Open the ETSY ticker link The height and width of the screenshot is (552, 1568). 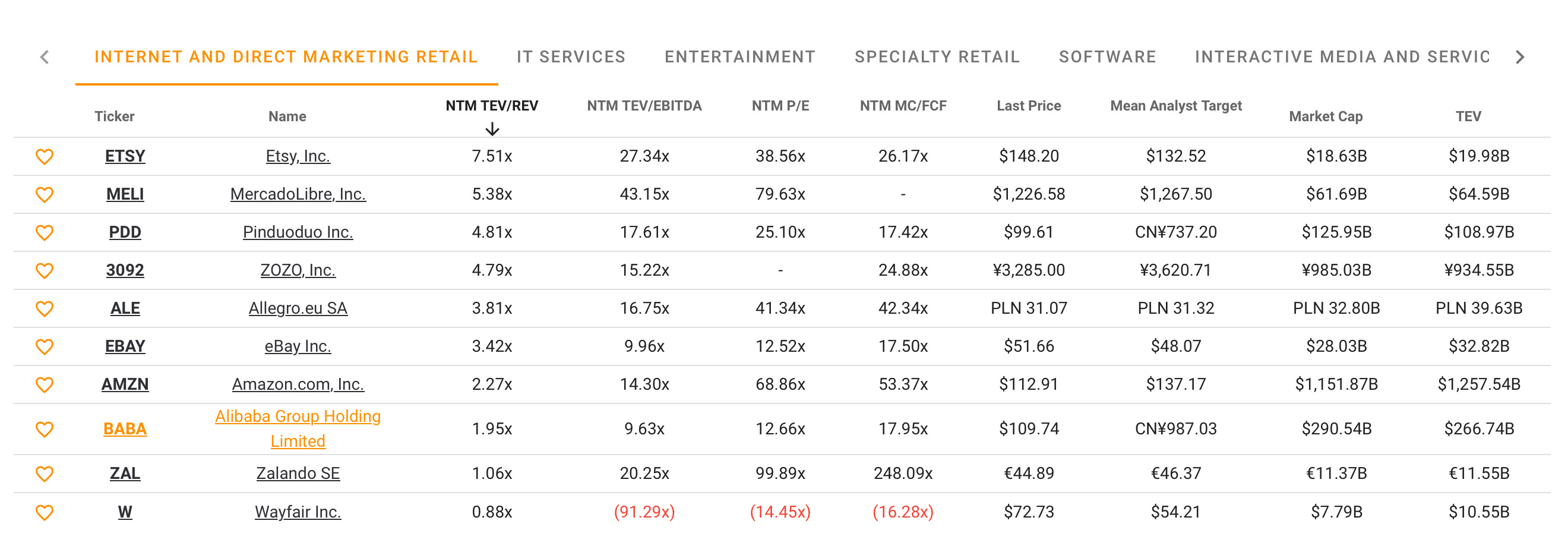click(x=125, y=156)
